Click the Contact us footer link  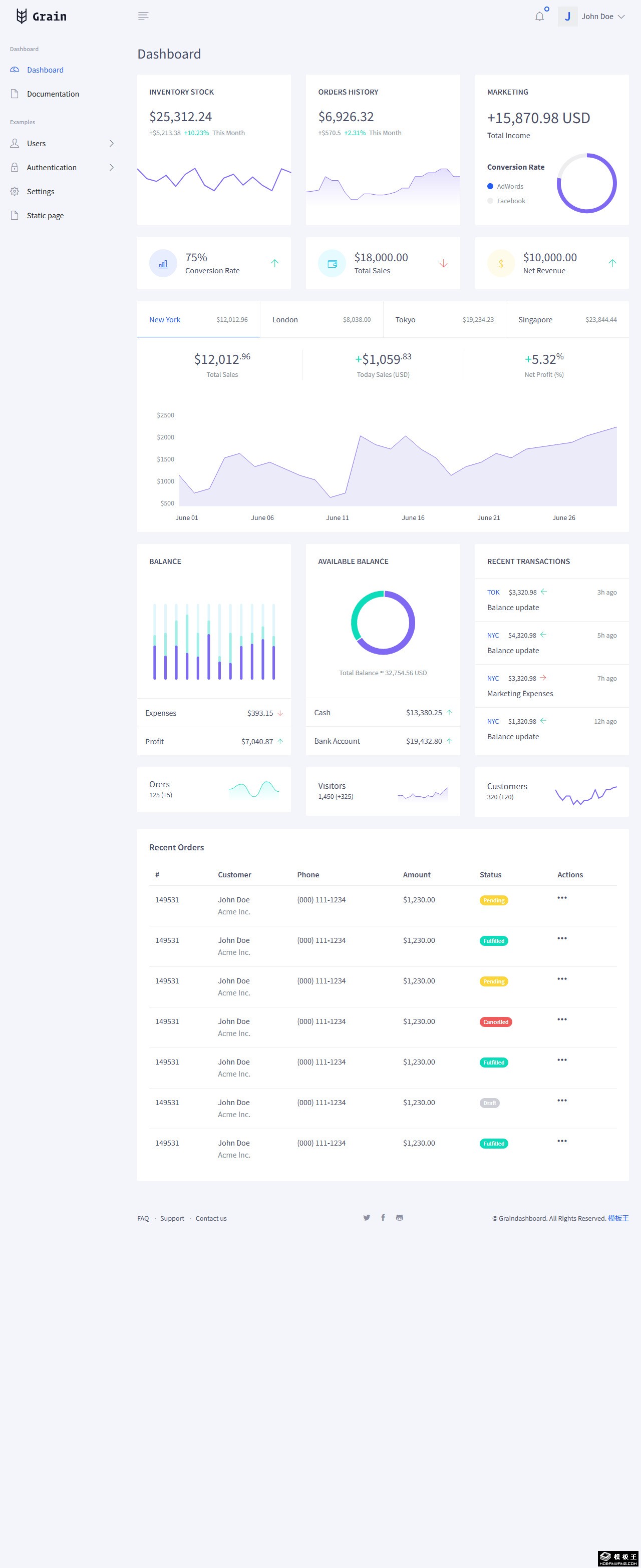(211, 1218)
